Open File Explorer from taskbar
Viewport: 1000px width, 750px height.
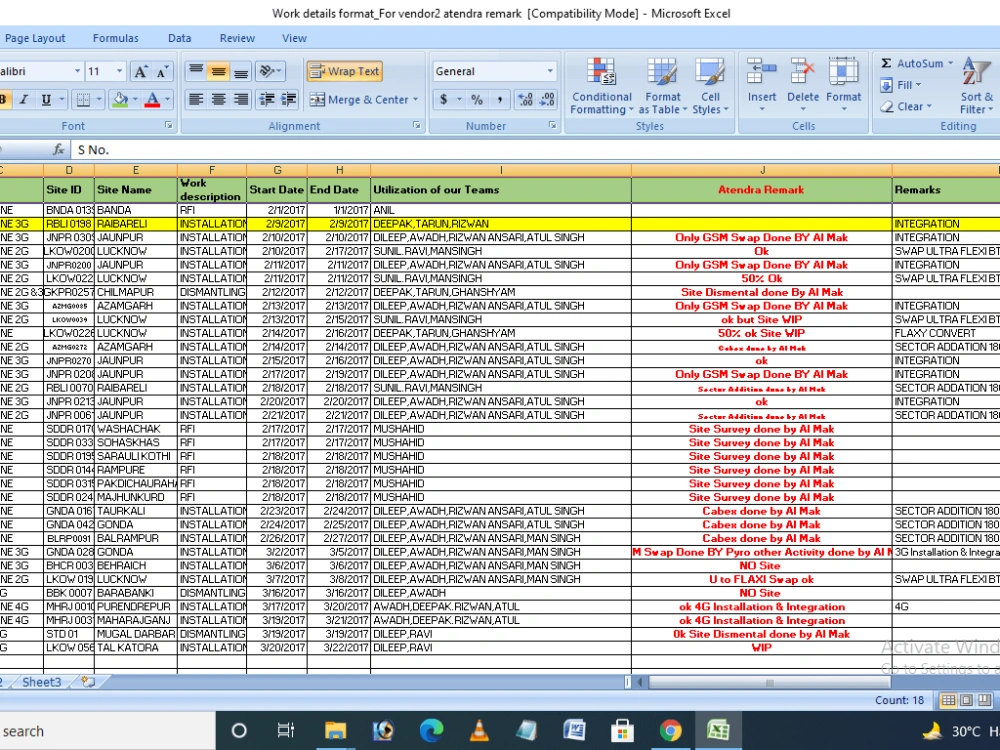coord(335,731)
